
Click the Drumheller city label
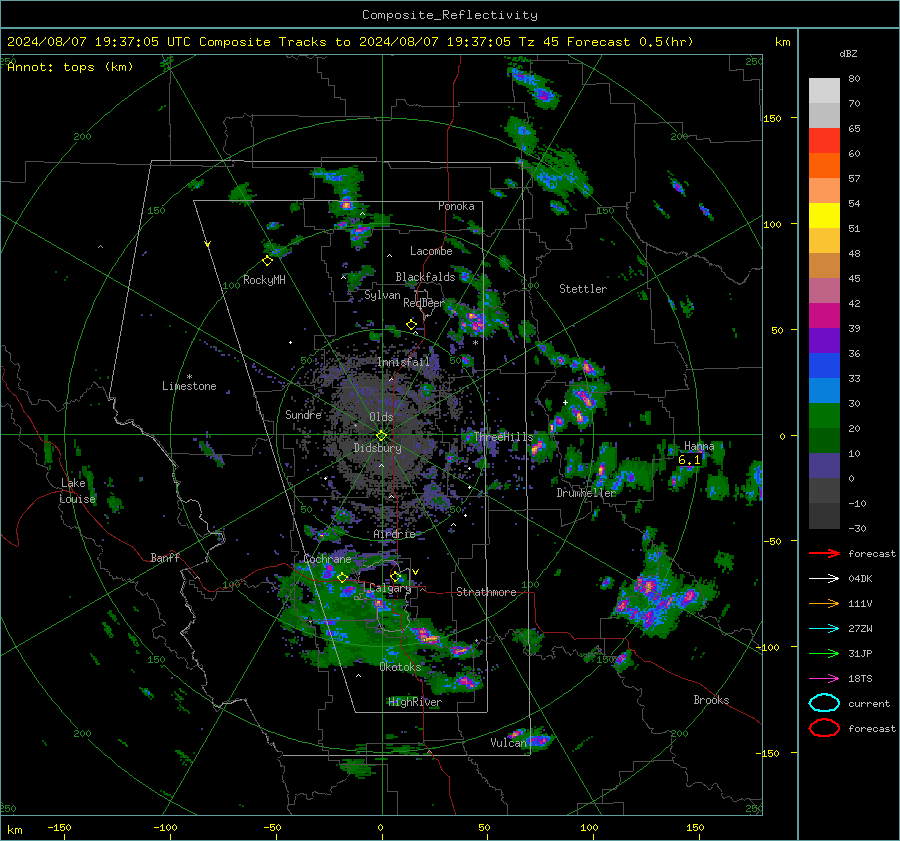tap(586, 493)
